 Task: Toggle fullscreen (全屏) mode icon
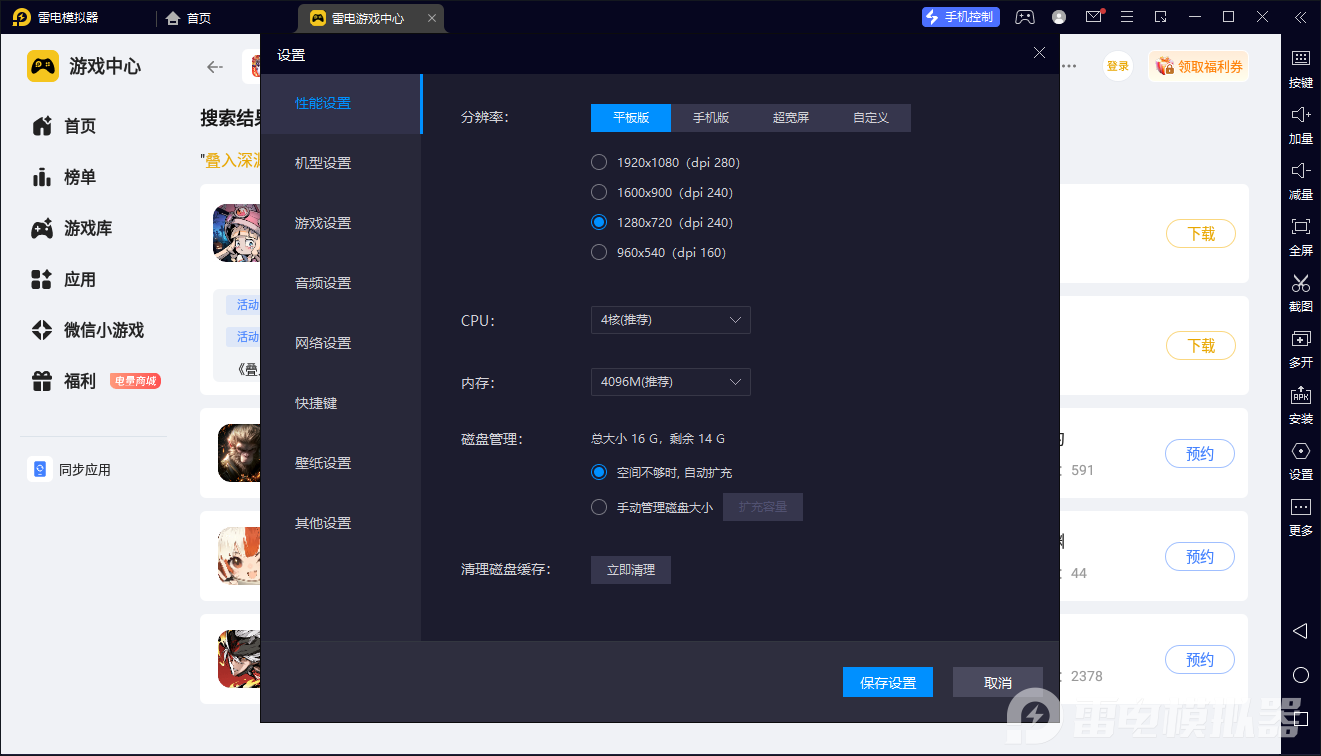pyautogui.click(x=1300, y=227)
